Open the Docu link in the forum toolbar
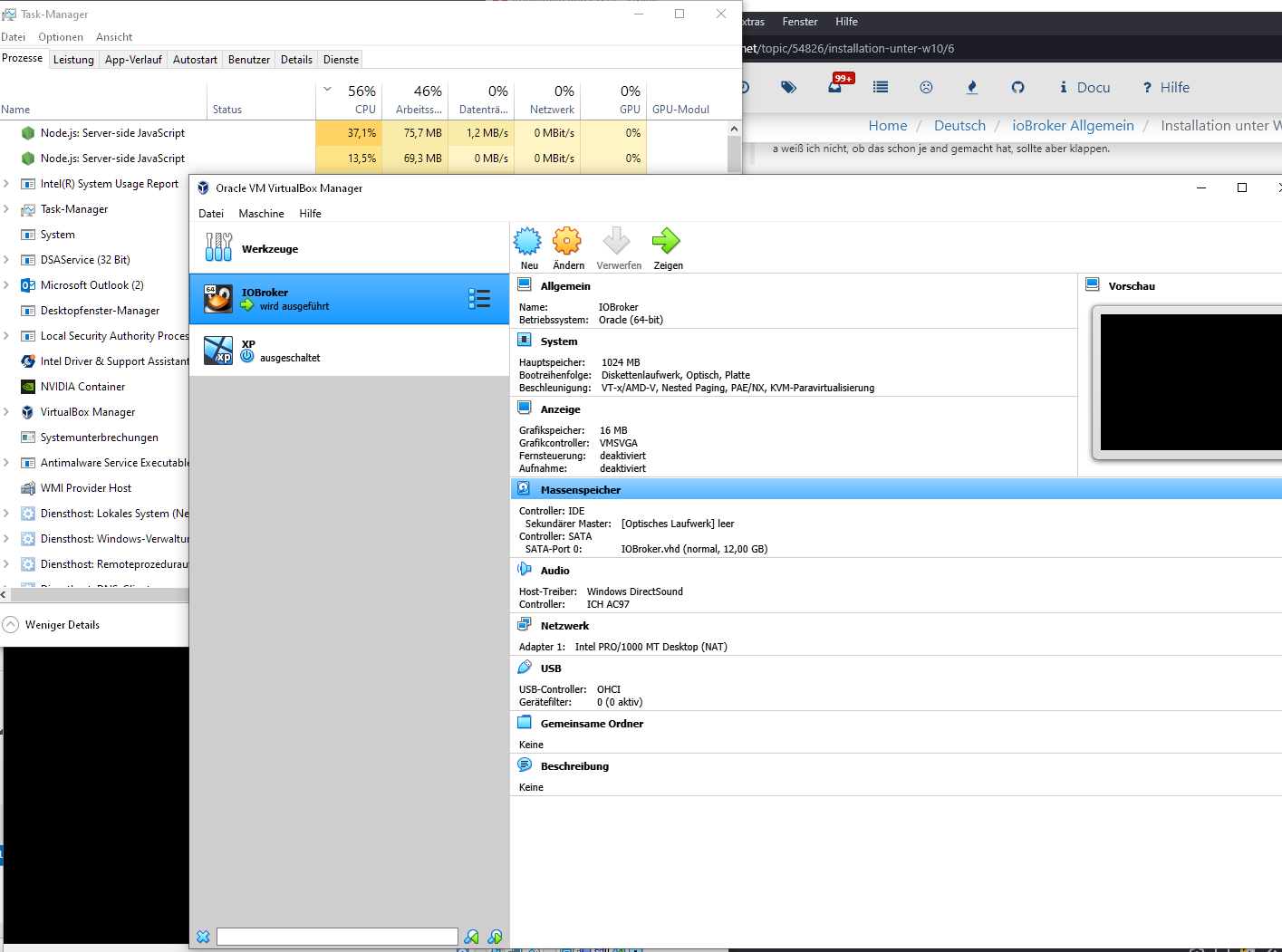 1084,88
